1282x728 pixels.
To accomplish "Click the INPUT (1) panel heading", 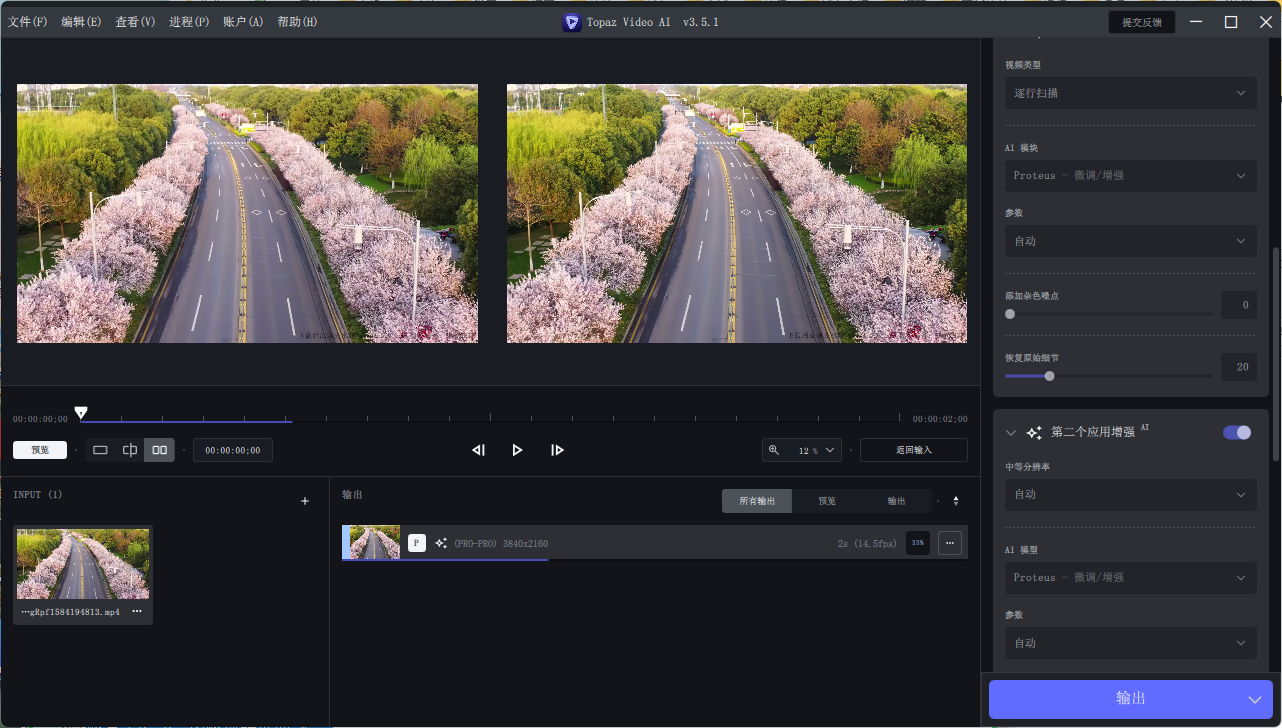I will point(38,495).
